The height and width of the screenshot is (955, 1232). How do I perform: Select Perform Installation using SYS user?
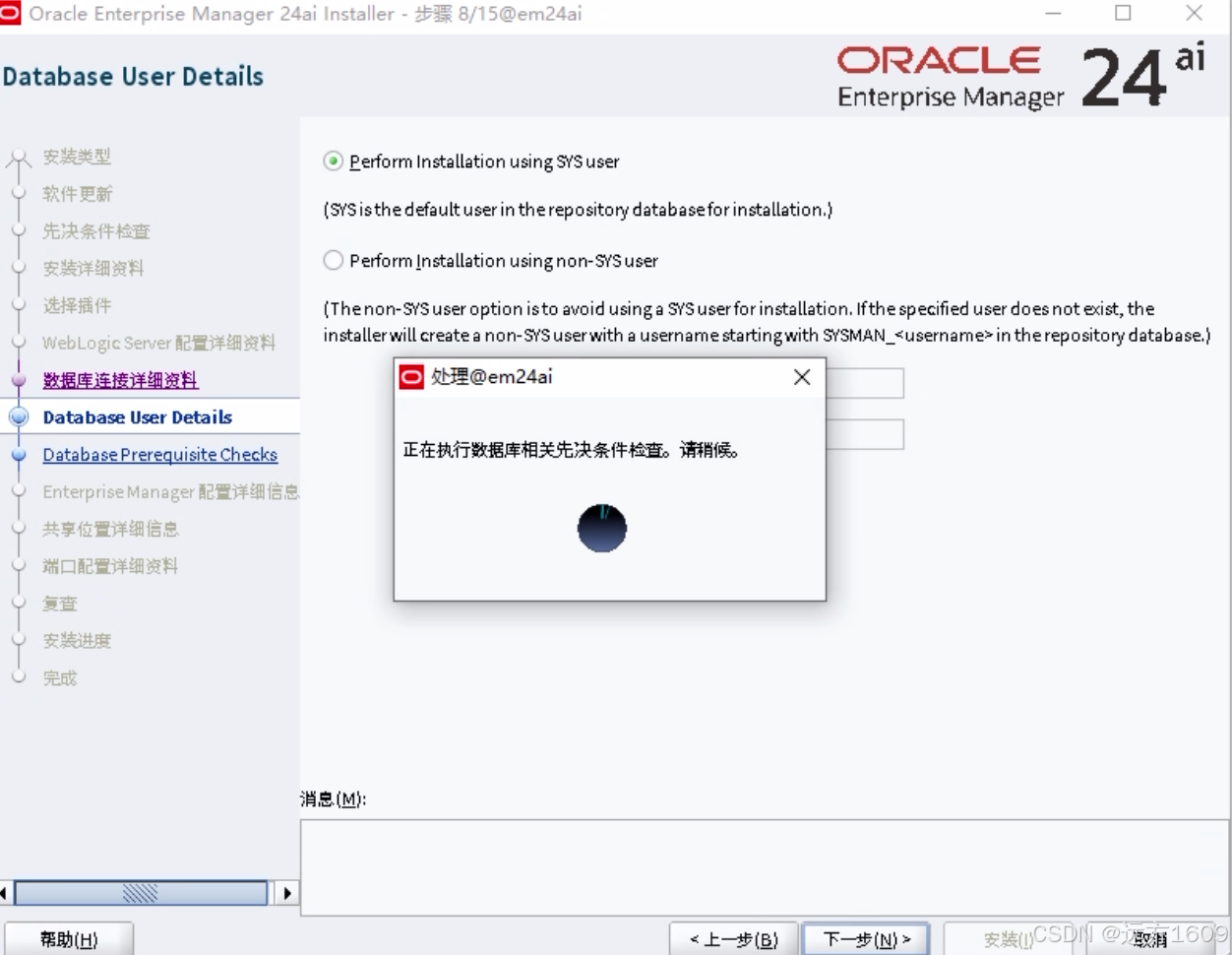[x=333, y=161]
